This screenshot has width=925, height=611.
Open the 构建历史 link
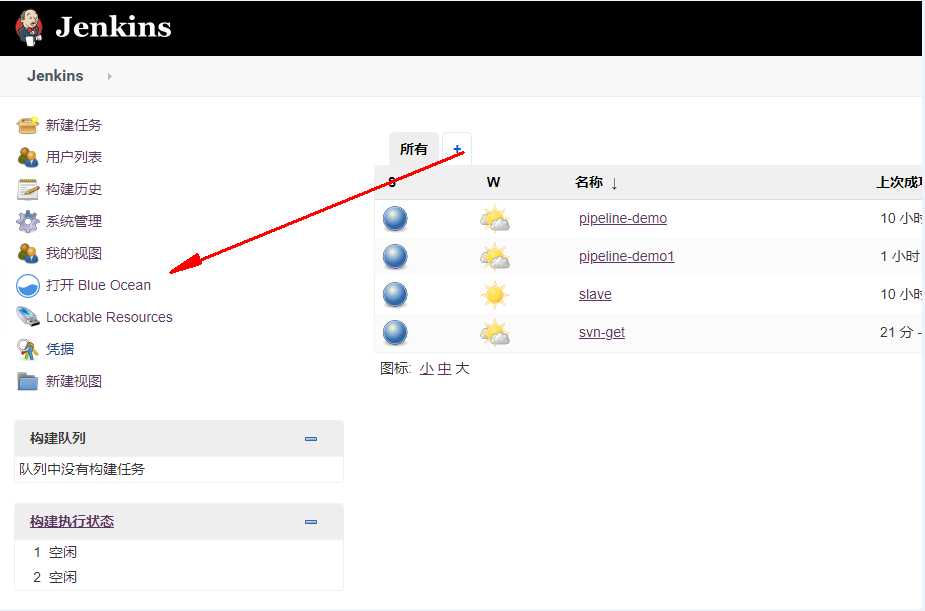click(x=74, y=189)
